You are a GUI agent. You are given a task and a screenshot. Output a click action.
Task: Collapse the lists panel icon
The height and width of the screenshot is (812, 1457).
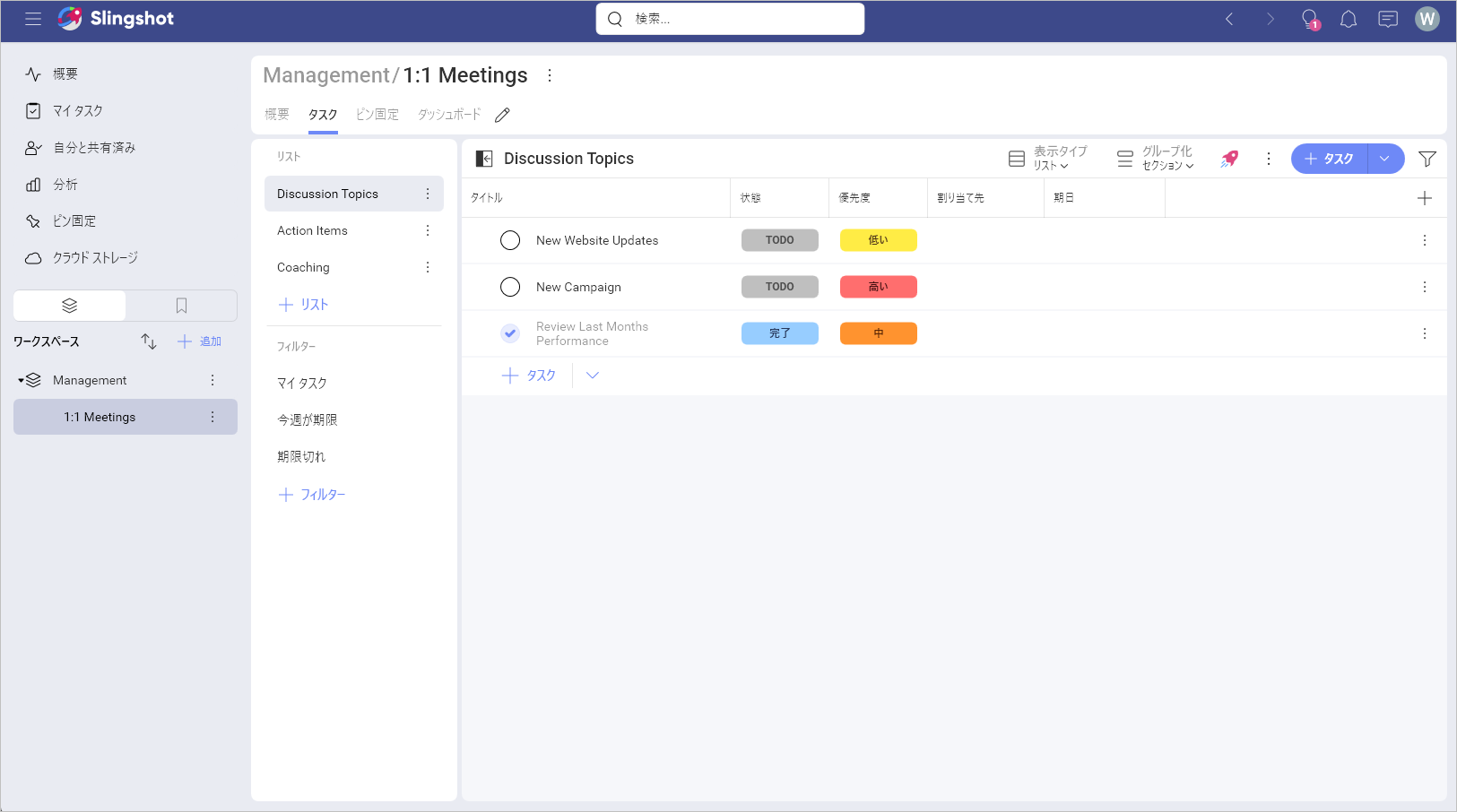[484, 159]
